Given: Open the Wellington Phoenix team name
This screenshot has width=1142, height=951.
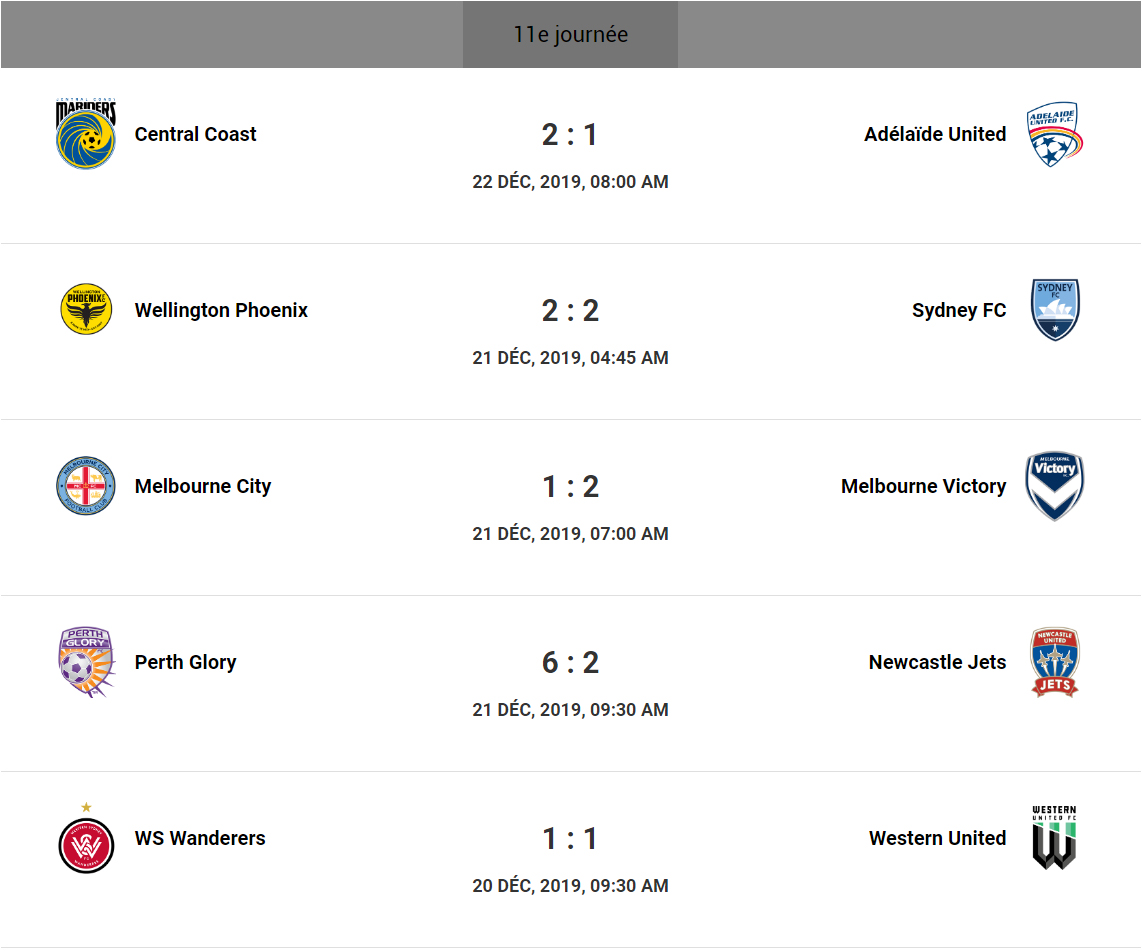Looking at the screenshot, I should click(x=221, y=310).
